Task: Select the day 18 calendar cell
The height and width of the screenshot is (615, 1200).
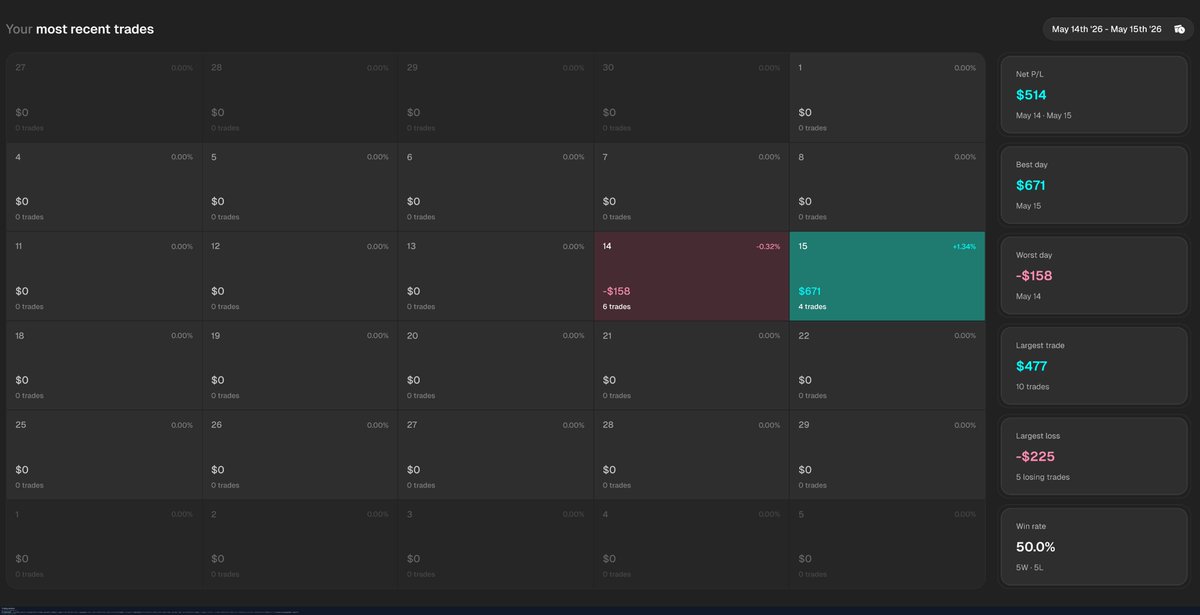Action: click(x=104, y=366)
